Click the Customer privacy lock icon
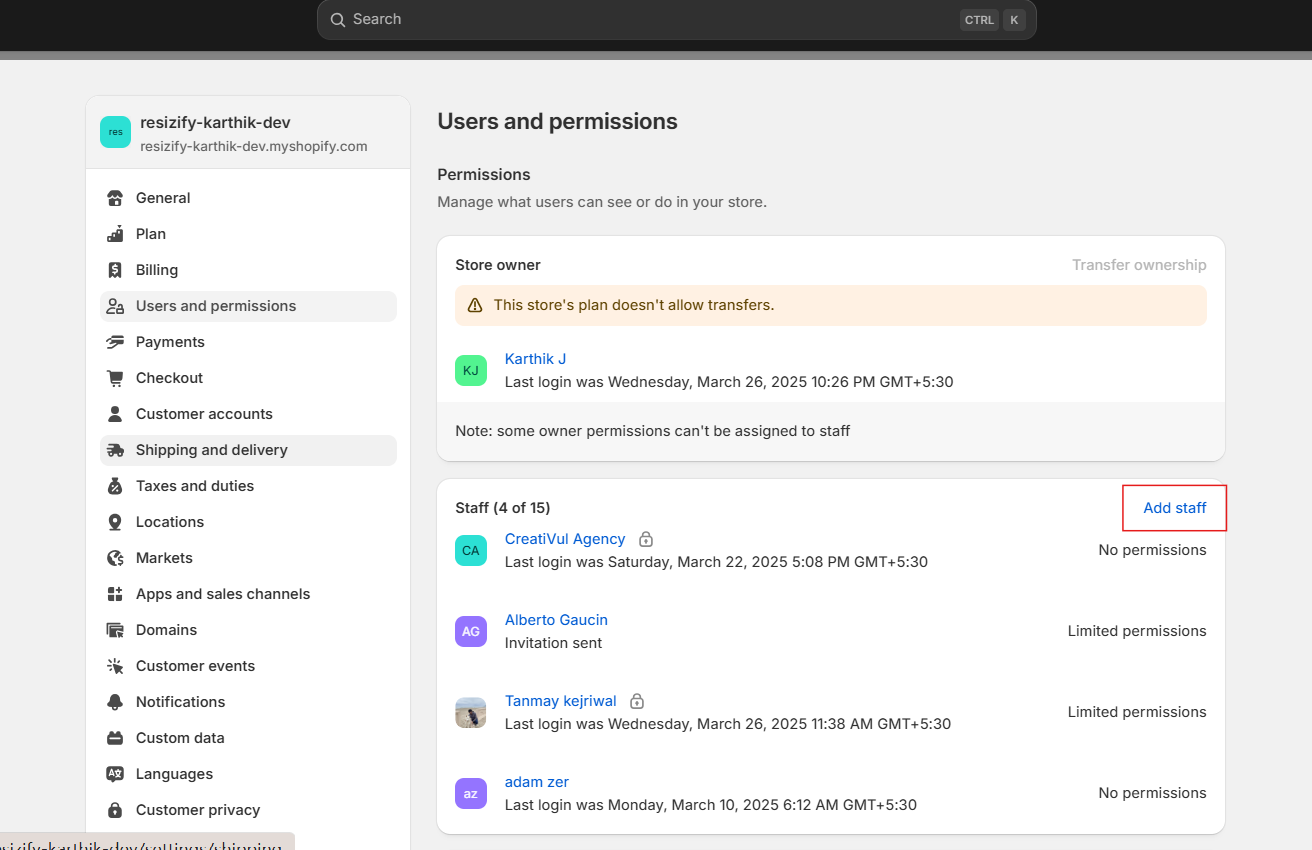The height and width of the screenshot is (850, 1312). [x=115, y=810]
